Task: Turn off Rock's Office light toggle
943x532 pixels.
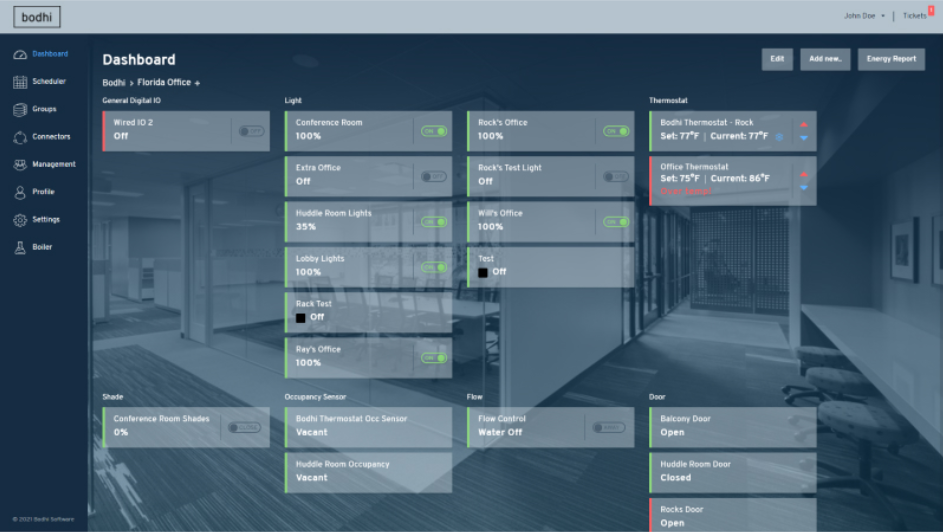Action: [x=616, y=131]
